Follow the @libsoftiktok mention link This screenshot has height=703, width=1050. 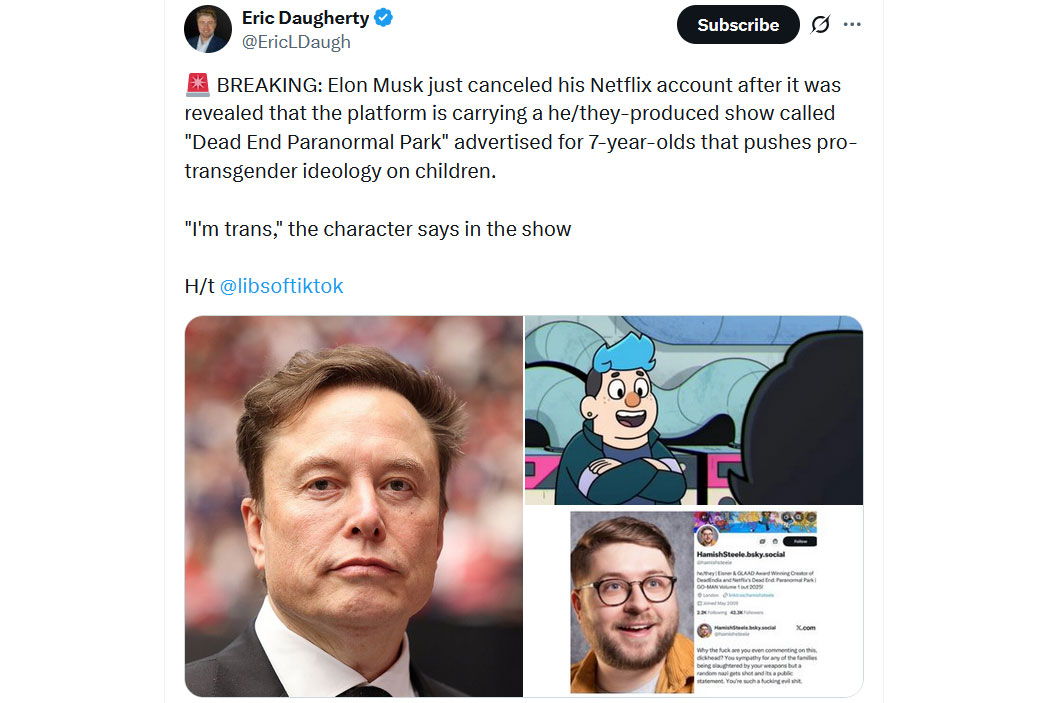coord(281,286)
